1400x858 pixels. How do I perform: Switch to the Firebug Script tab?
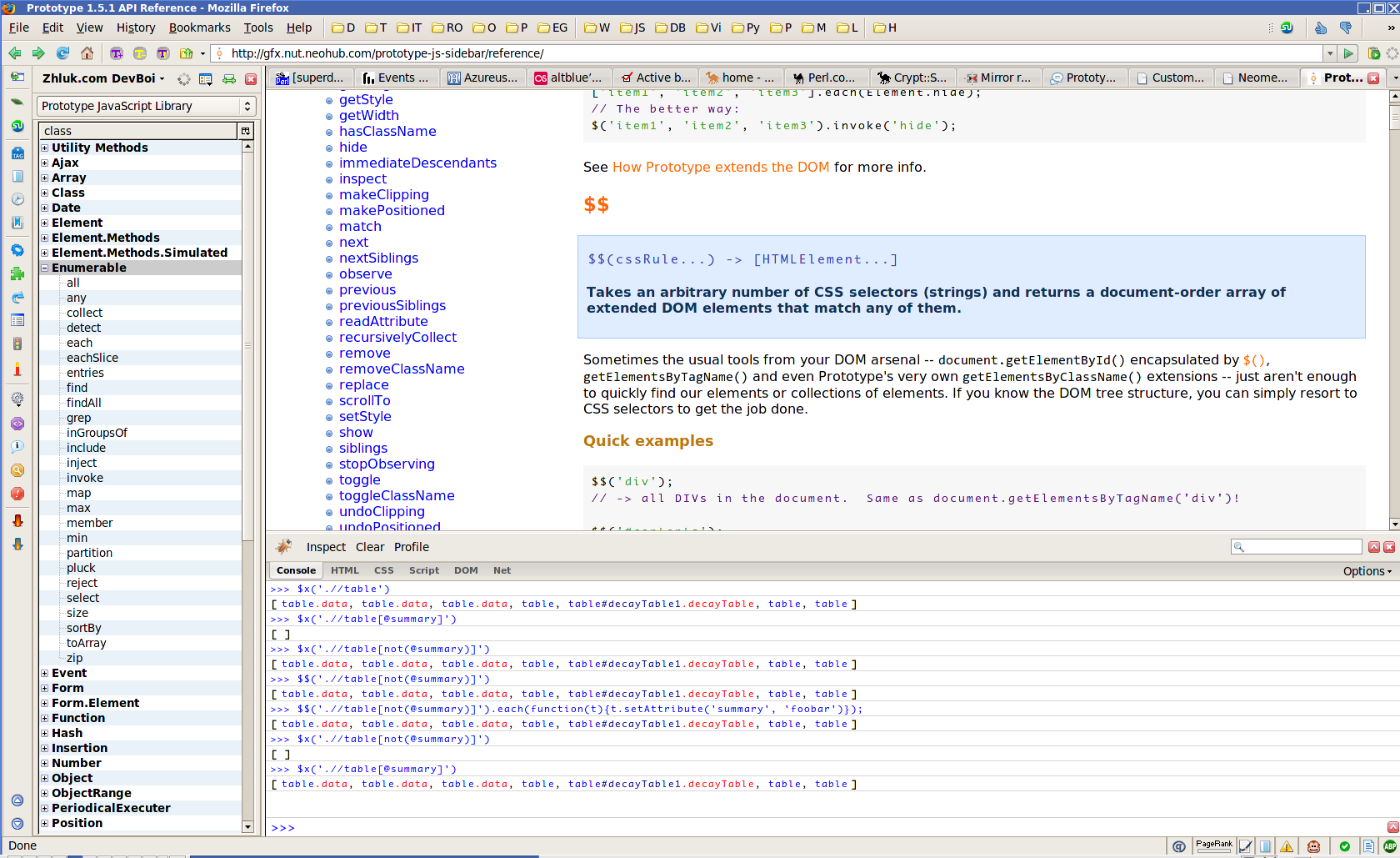(x=424, y=571)
